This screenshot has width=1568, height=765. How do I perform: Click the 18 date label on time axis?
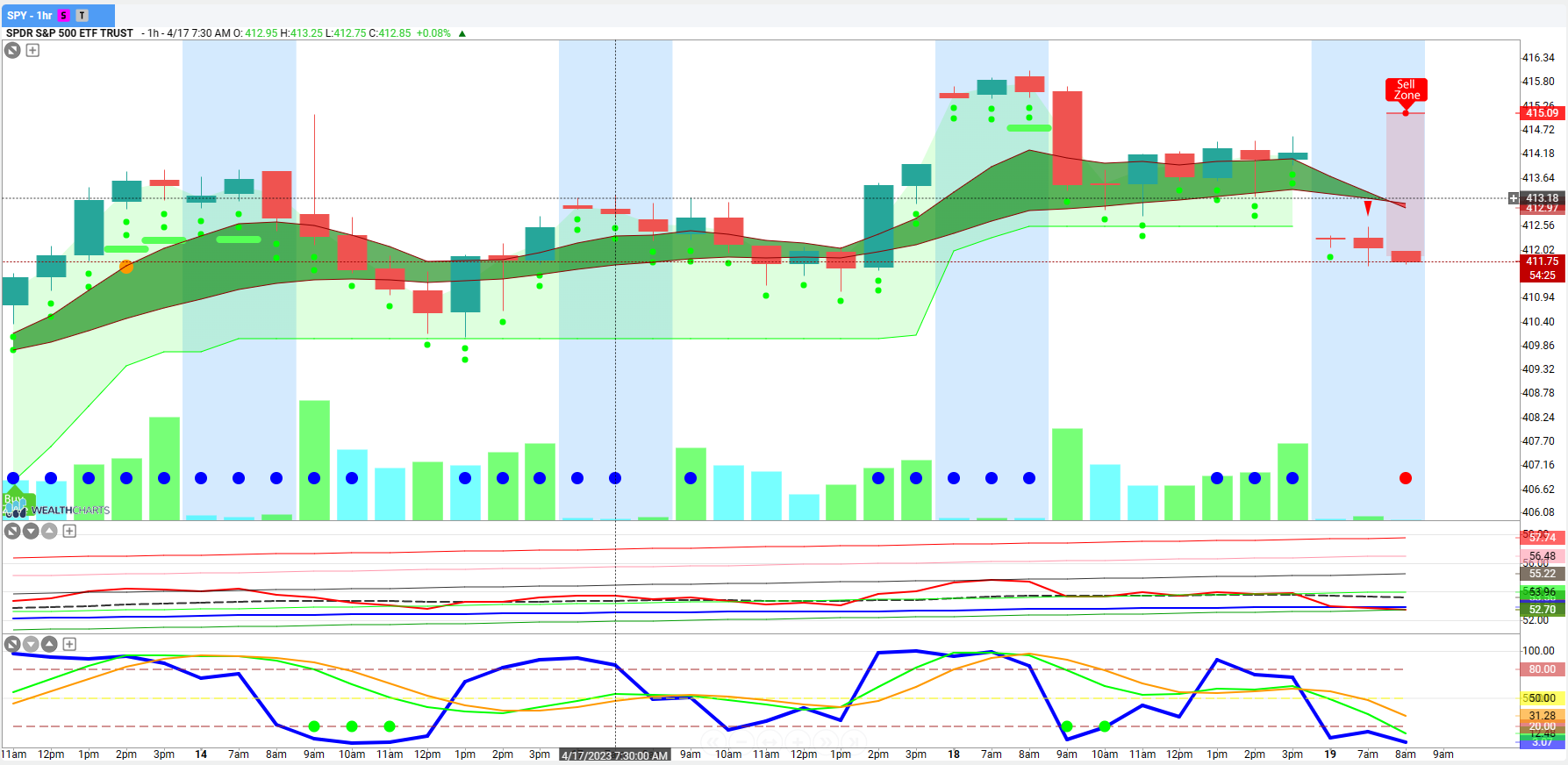954,754
